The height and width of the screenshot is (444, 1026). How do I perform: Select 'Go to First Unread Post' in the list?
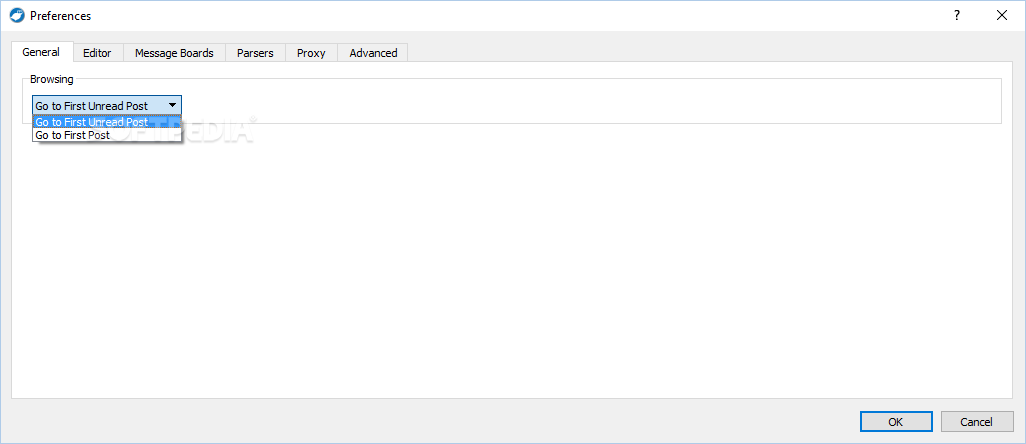pyautogui.click(x=107, y=122)
